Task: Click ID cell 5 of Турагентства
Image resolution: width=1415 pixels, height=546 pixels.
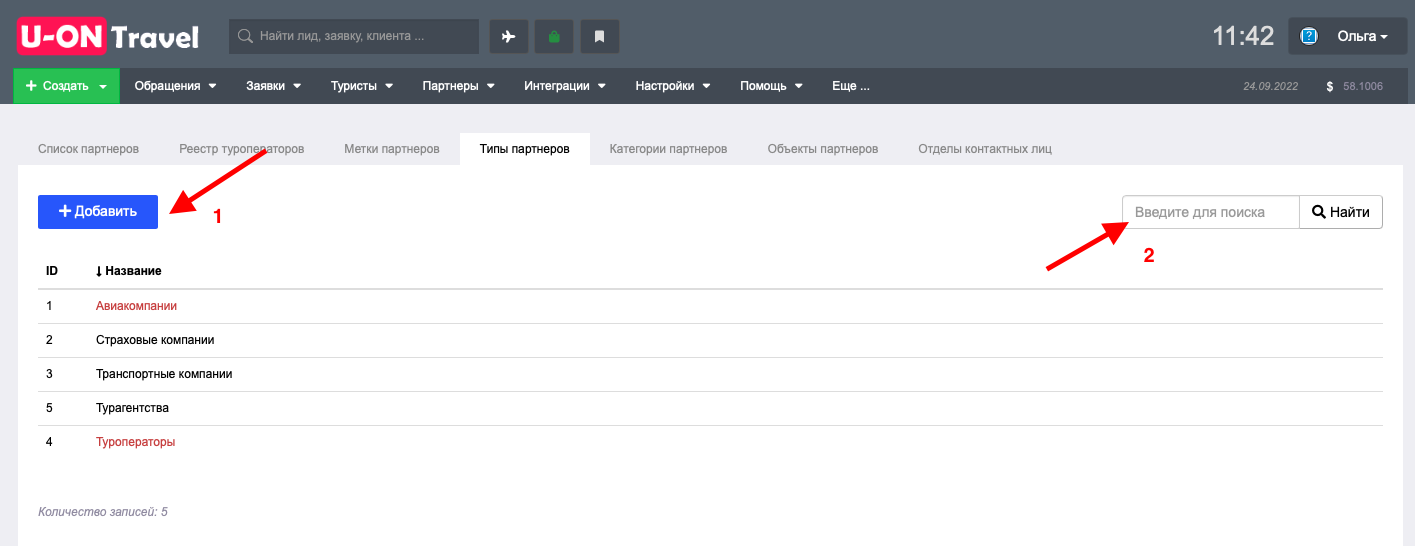Action: click(x=50, y=408)
